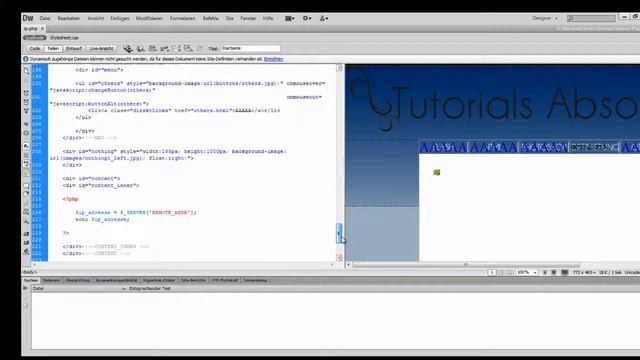This screenshot has height=360, width=640.
Task: Click the Open Documents icon in coding toolbar
Action: pyautogui.click(x=26, y=71)
